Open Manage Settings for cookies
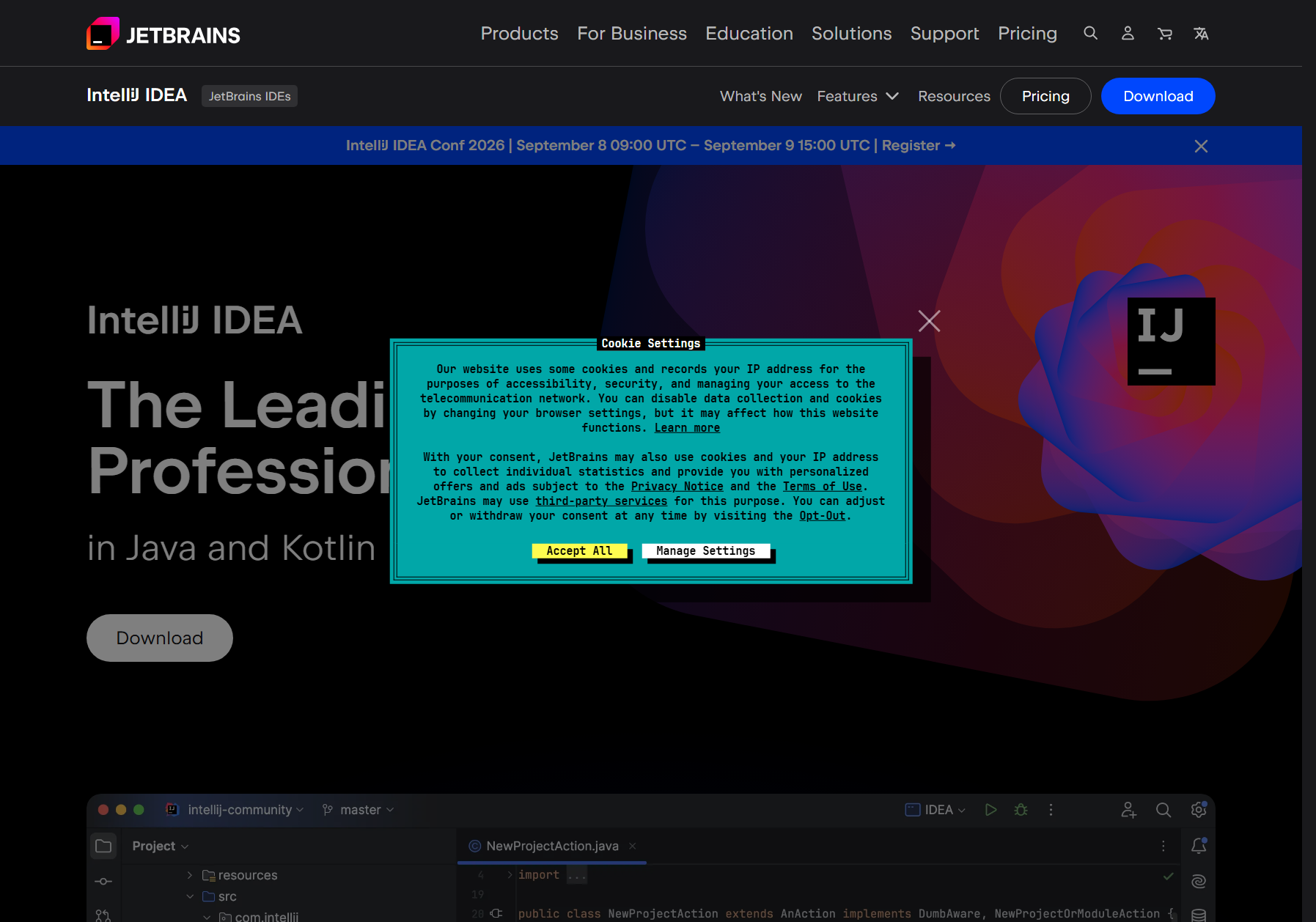The width and height of the screenshot is (1316, 922). tap(705, 550)
